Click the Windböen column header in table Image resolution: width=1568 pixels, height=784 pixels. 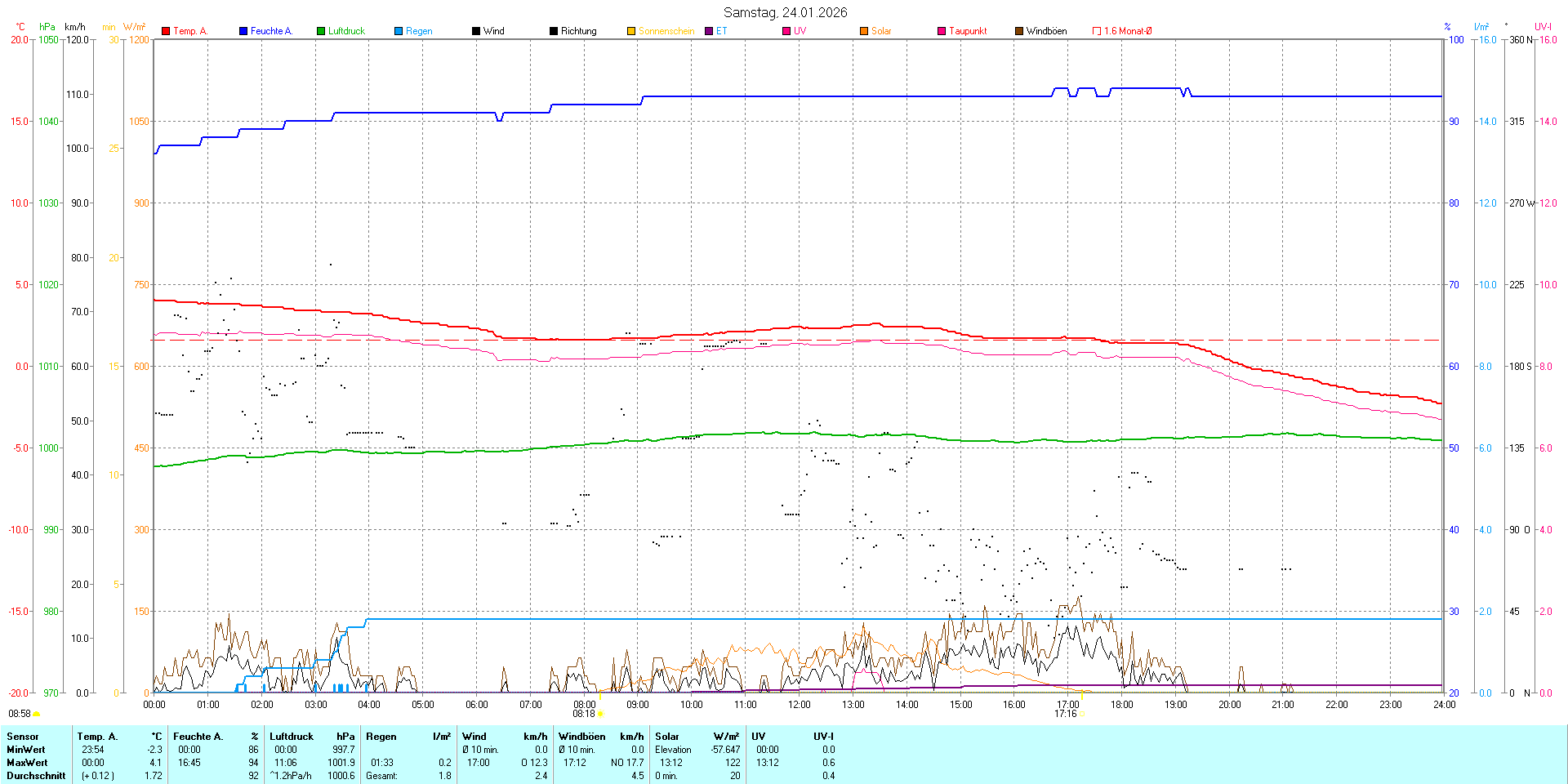(x=582, y=737)
